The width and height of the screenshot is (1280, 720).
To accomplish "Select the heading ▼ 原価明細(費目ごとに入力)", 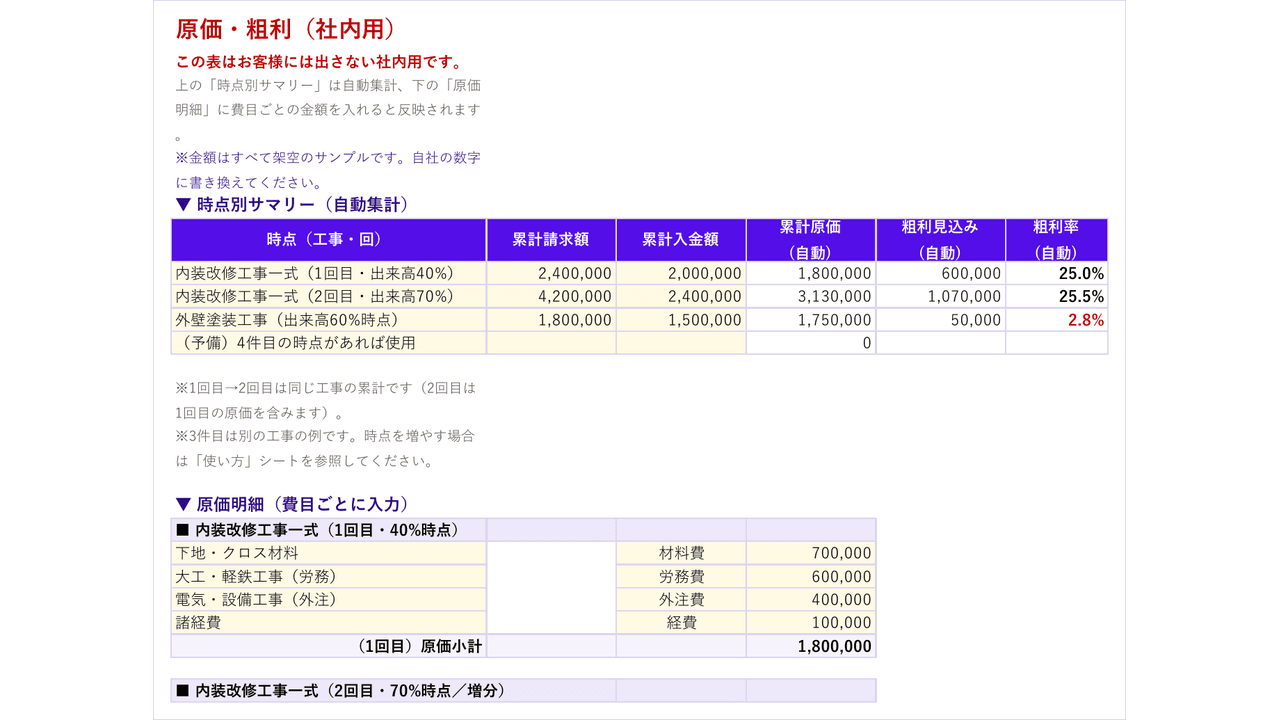I will pyautogui.click(x=292, y=504).
